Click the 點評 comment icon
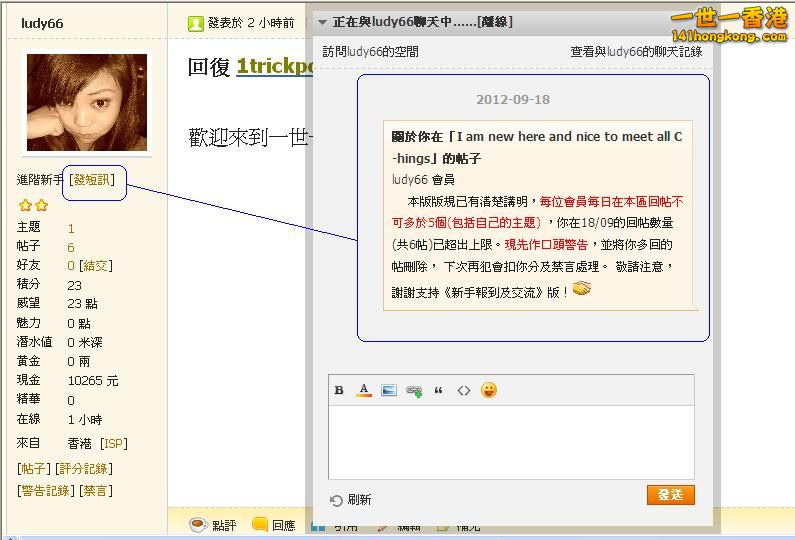The height and width of the screenshot is (540, 795). (198, 524)
